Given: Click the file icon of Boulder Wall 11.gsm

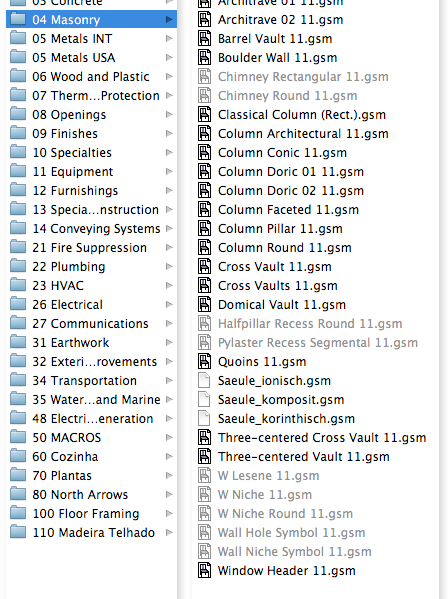Looking at the screenshot, I should tap(204, 58).
